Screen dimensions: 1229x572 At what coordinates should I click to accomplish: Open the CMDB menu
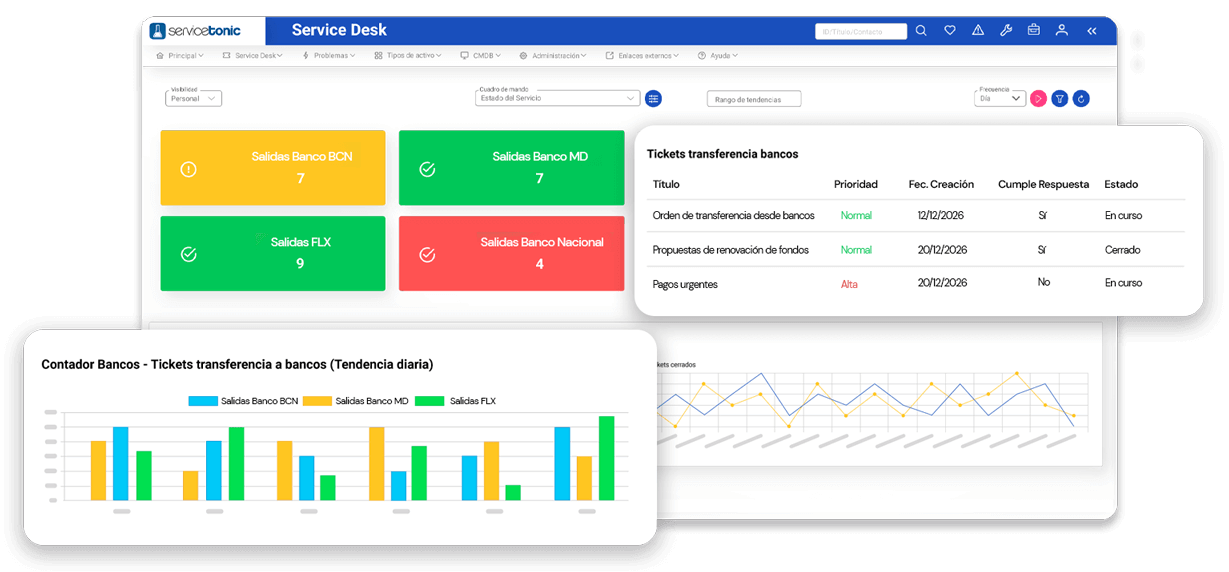pos(481,56)
